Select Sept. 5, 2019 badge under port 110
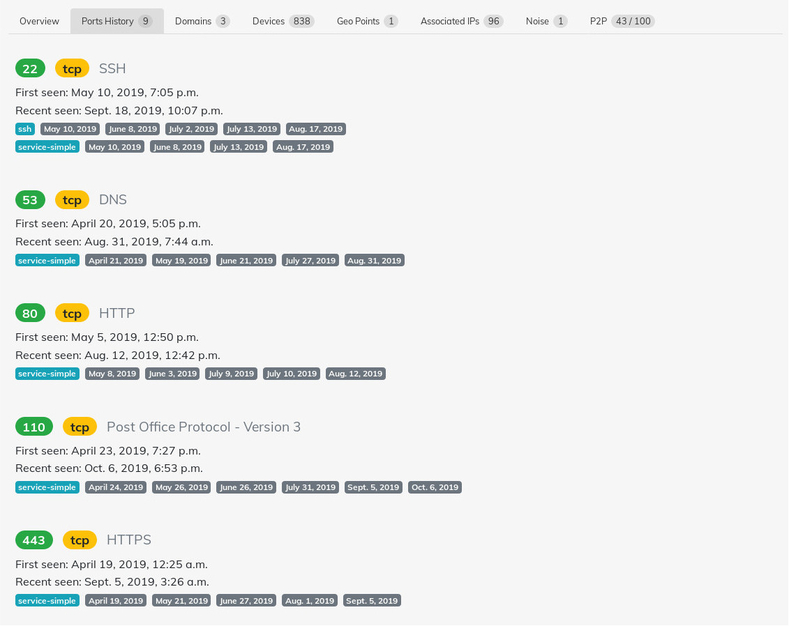Viewport: 789px width, 626px height. click(373, 487)
